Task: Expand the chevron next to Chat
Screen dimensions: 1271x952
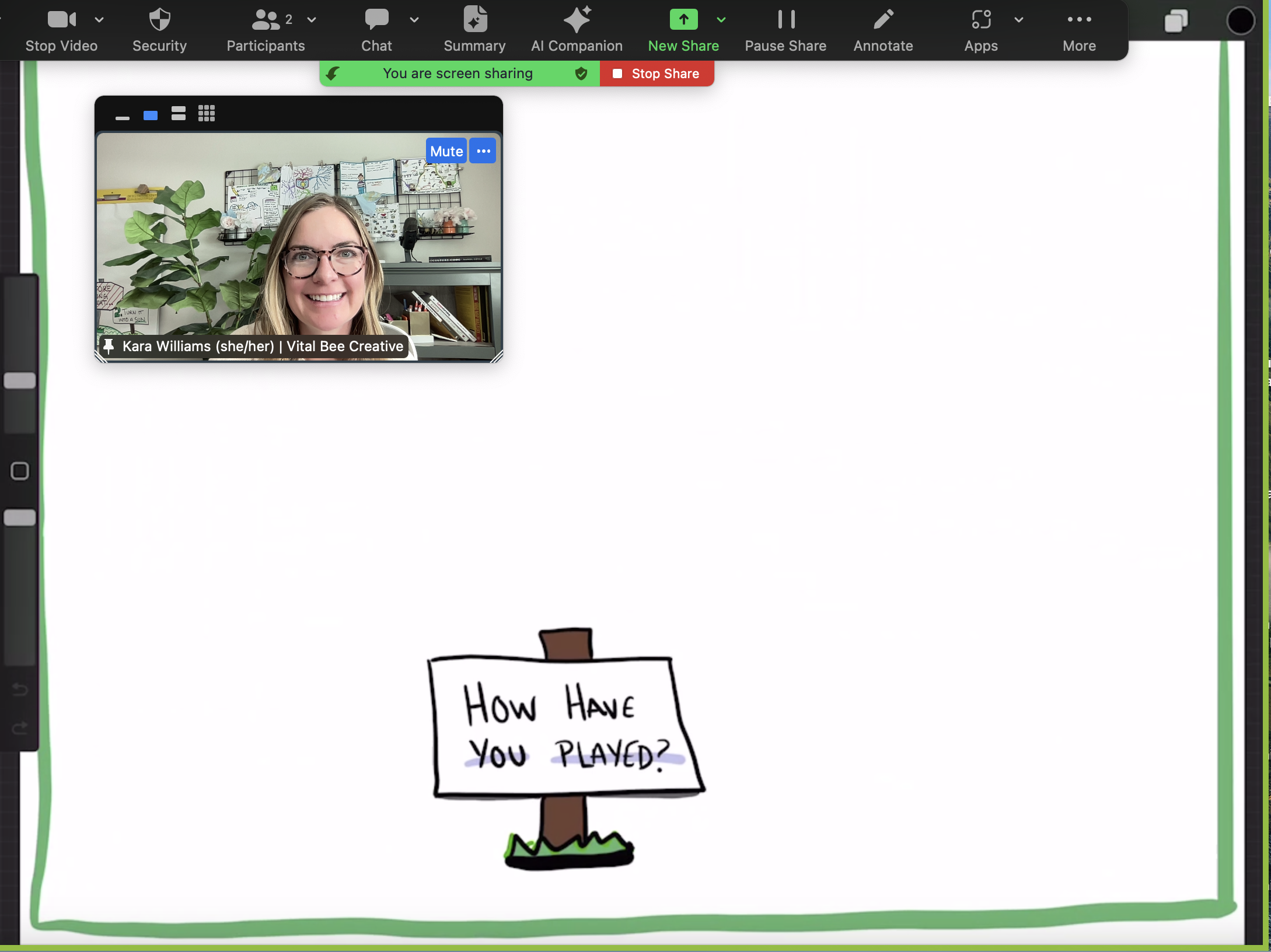Action: [414, 20]
